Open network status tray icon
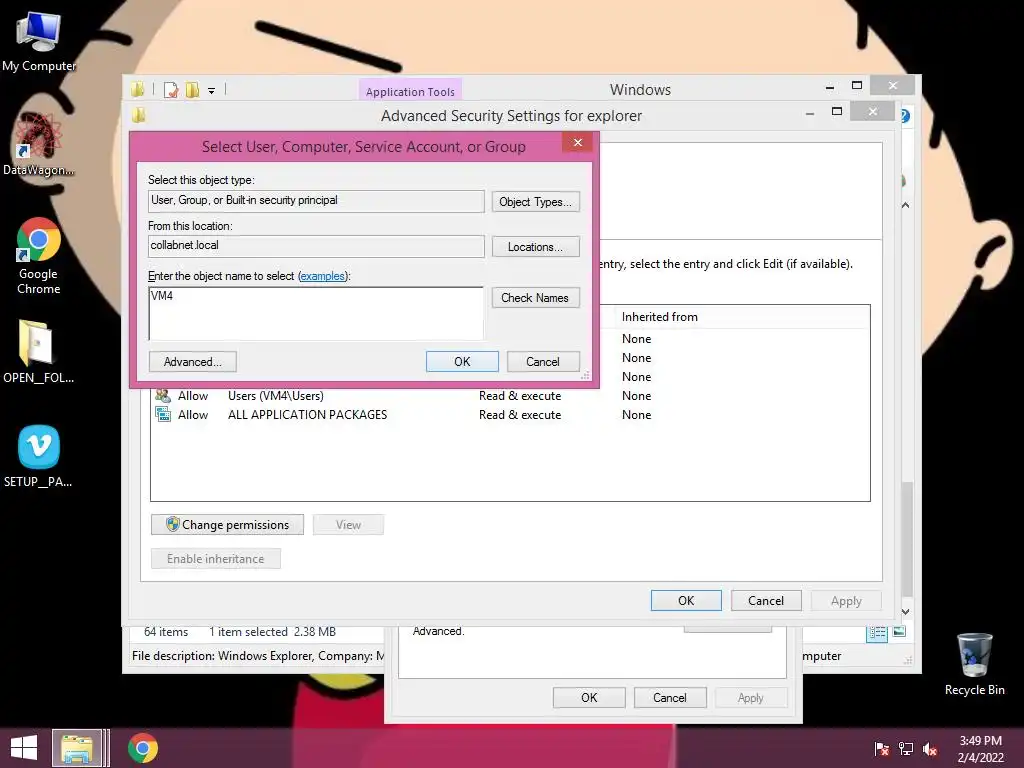This screenshot has width=1024, height=768. coord(906,748)
